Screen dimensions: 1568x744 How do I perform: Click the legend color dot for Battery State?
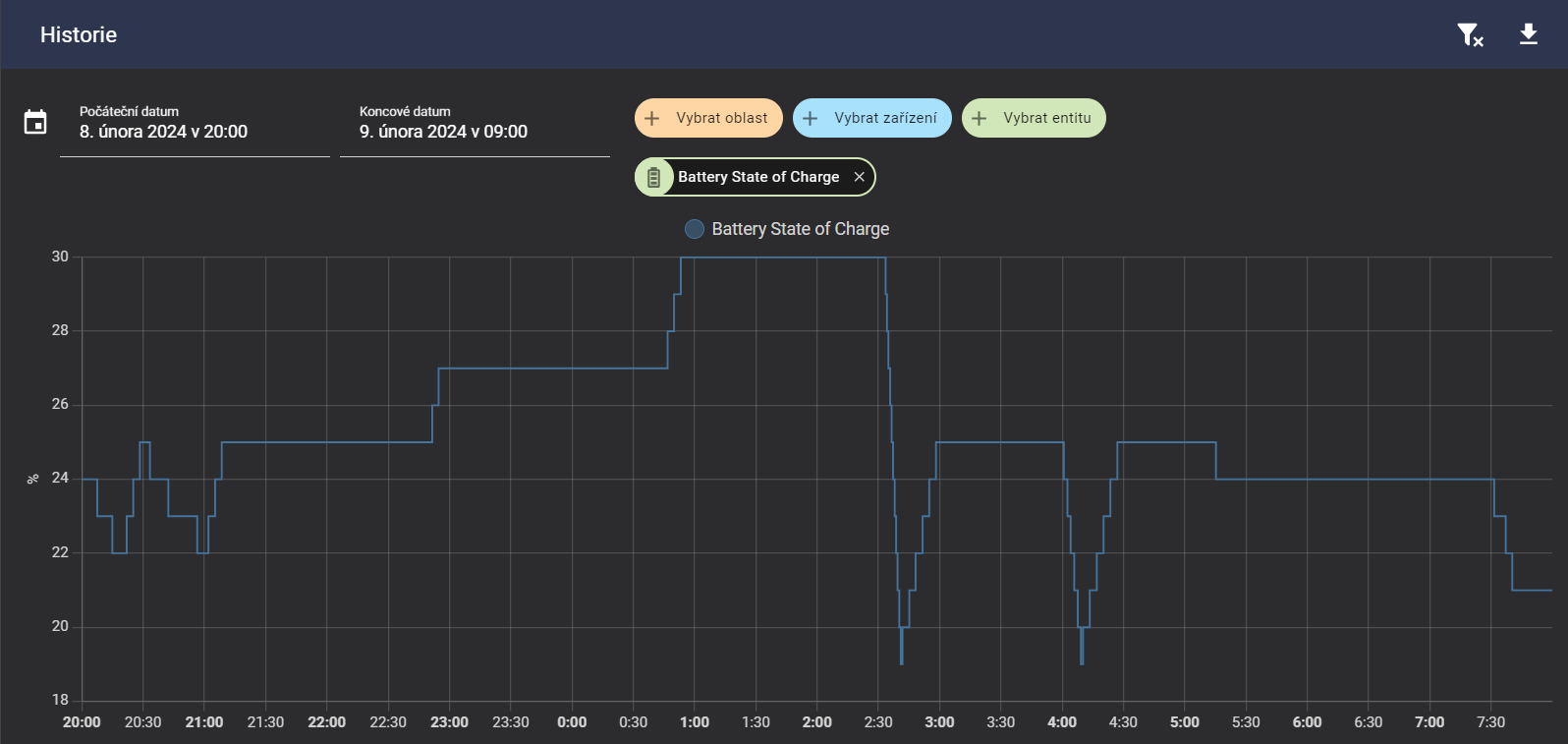pyautogui.click(x=695, y=229)
